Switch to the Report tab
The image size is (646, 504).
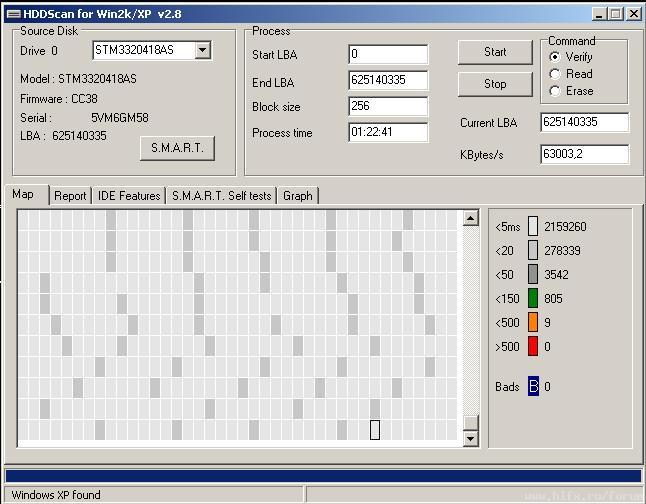(70, 196)
